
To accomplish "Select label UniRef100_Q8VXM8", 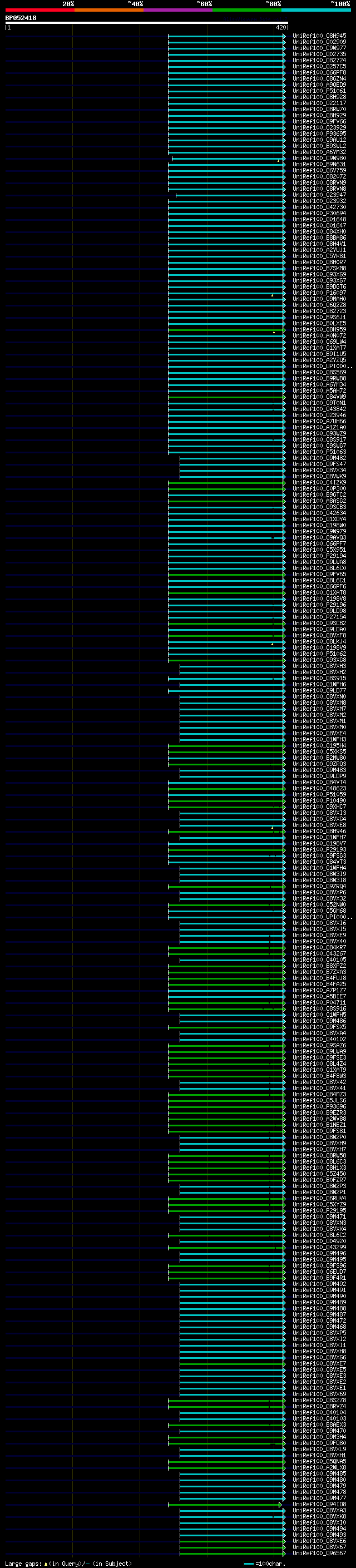I will click(319, 703).
